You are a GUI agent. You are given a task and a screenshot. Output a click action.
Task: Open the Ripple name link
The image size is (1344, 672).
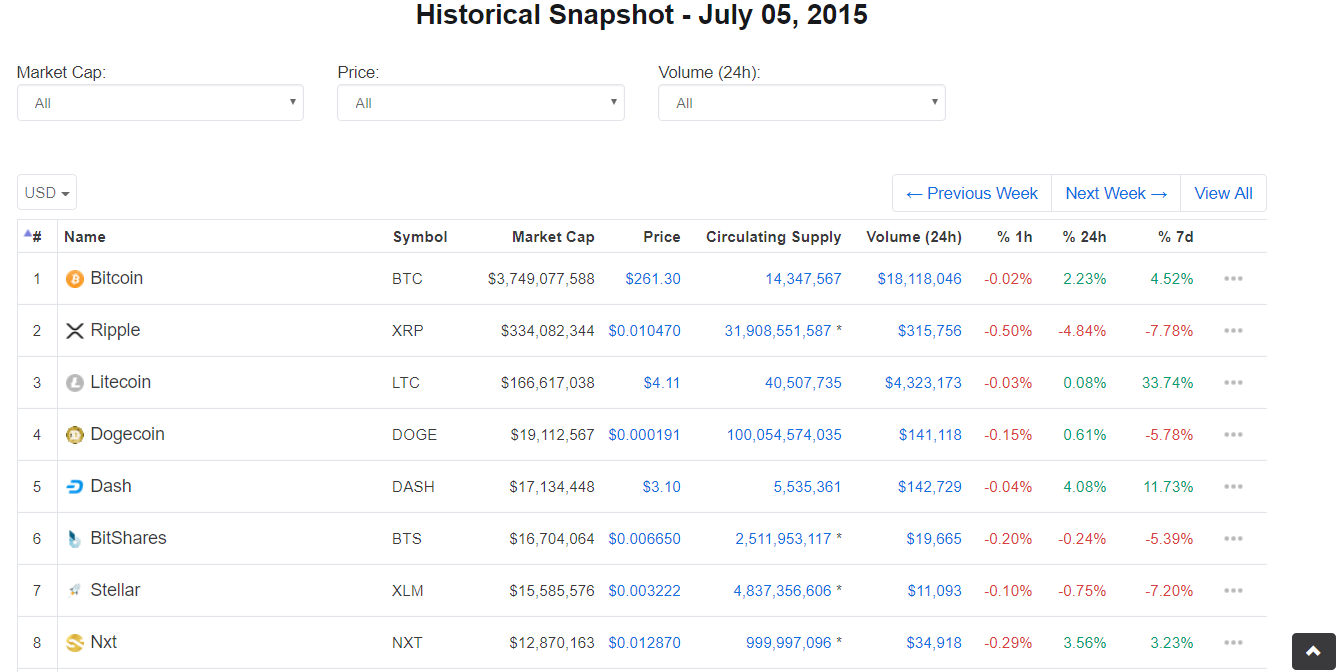click(115, 330)
